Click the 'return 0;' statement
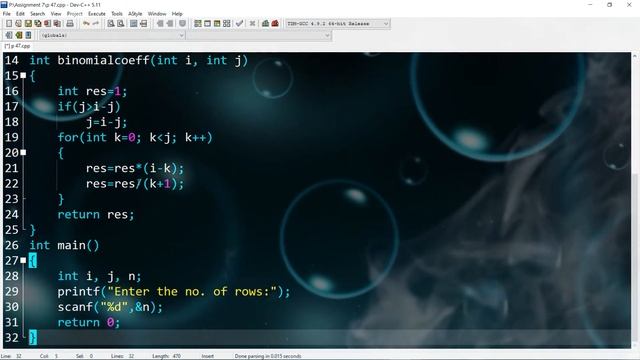 [x=89, y=322]
